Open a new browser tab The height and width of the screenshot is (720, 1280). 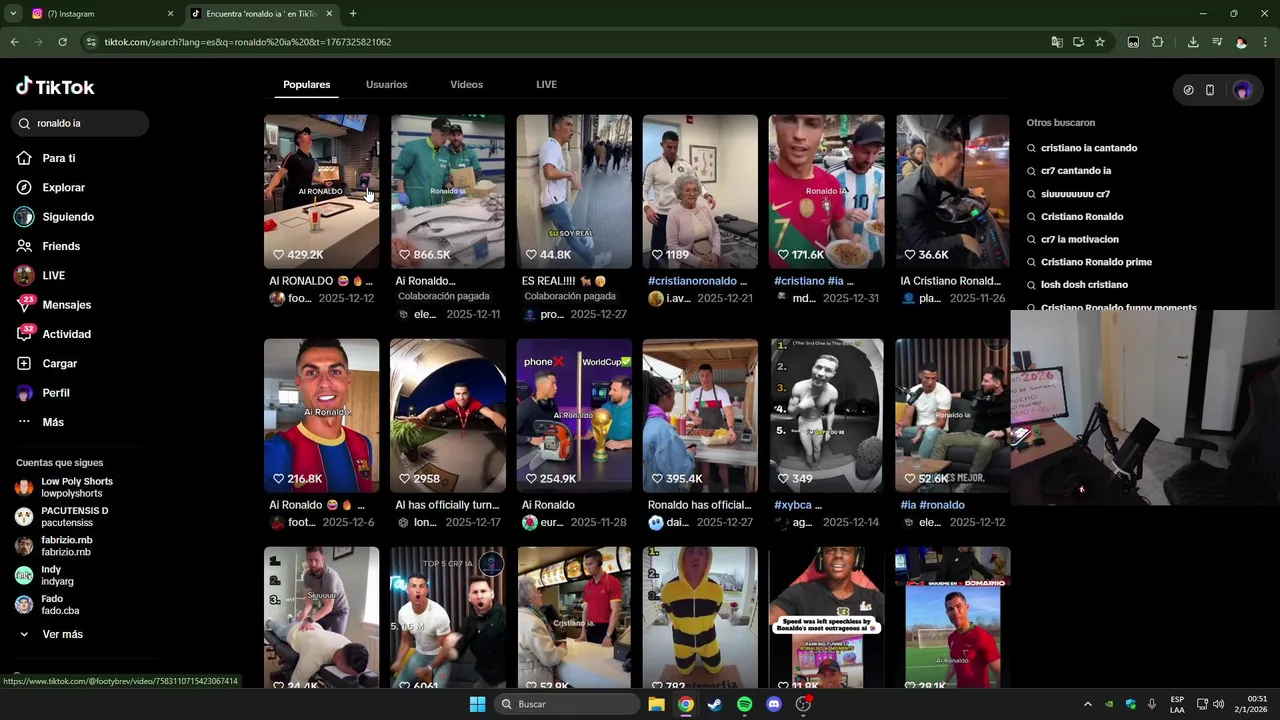pos(353,14)
